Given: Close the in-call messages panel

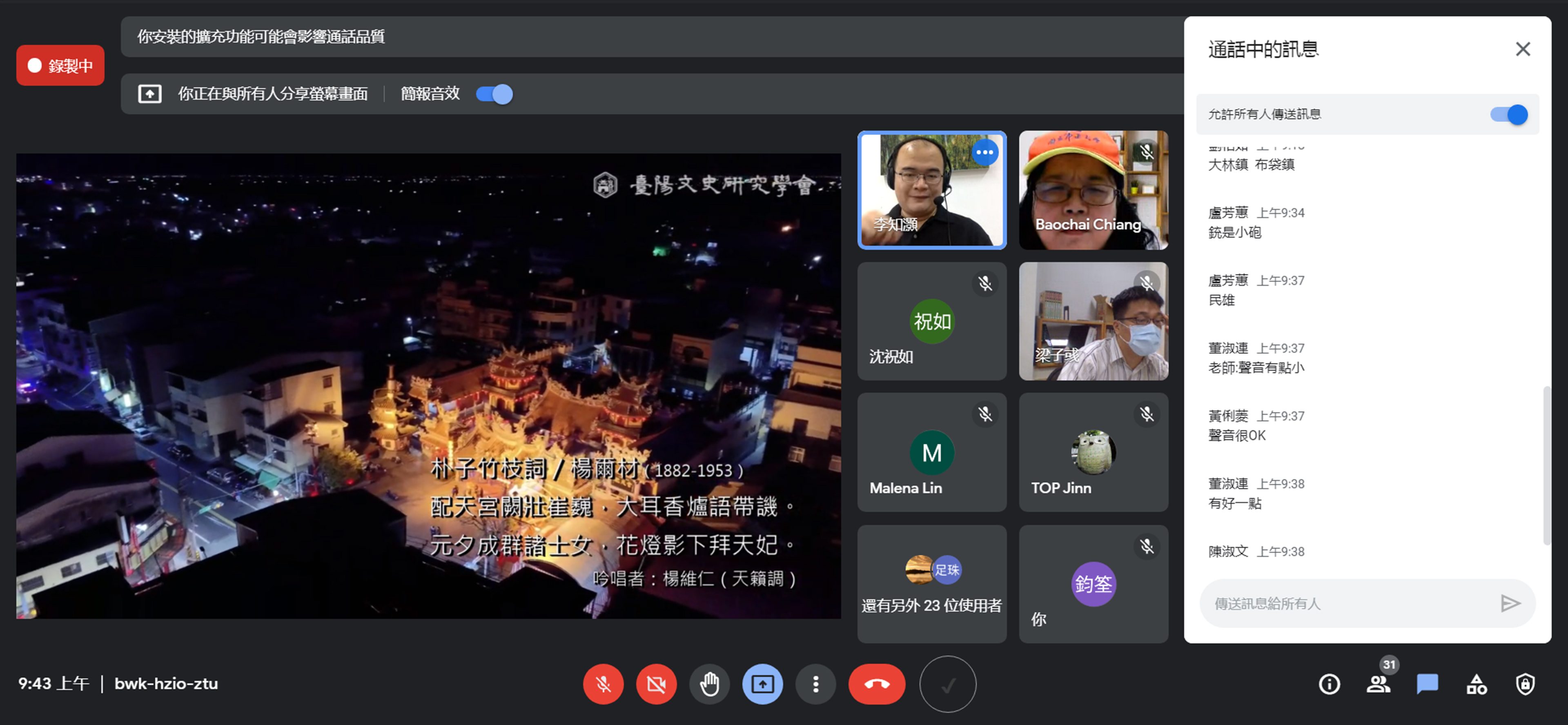Looking at the screenshot, I should click(1522, 49).
